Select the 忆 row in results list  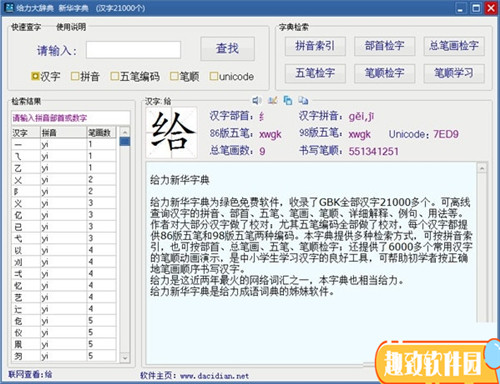(63, 285)
